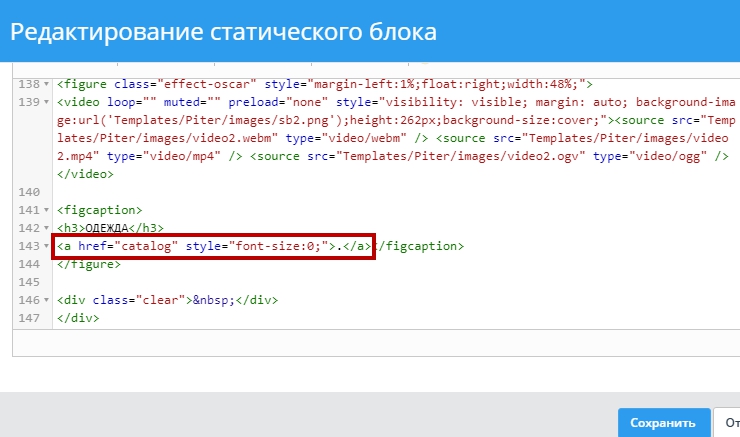
Task: Click the Редактирование статического блока title
Action: point(223,32)
